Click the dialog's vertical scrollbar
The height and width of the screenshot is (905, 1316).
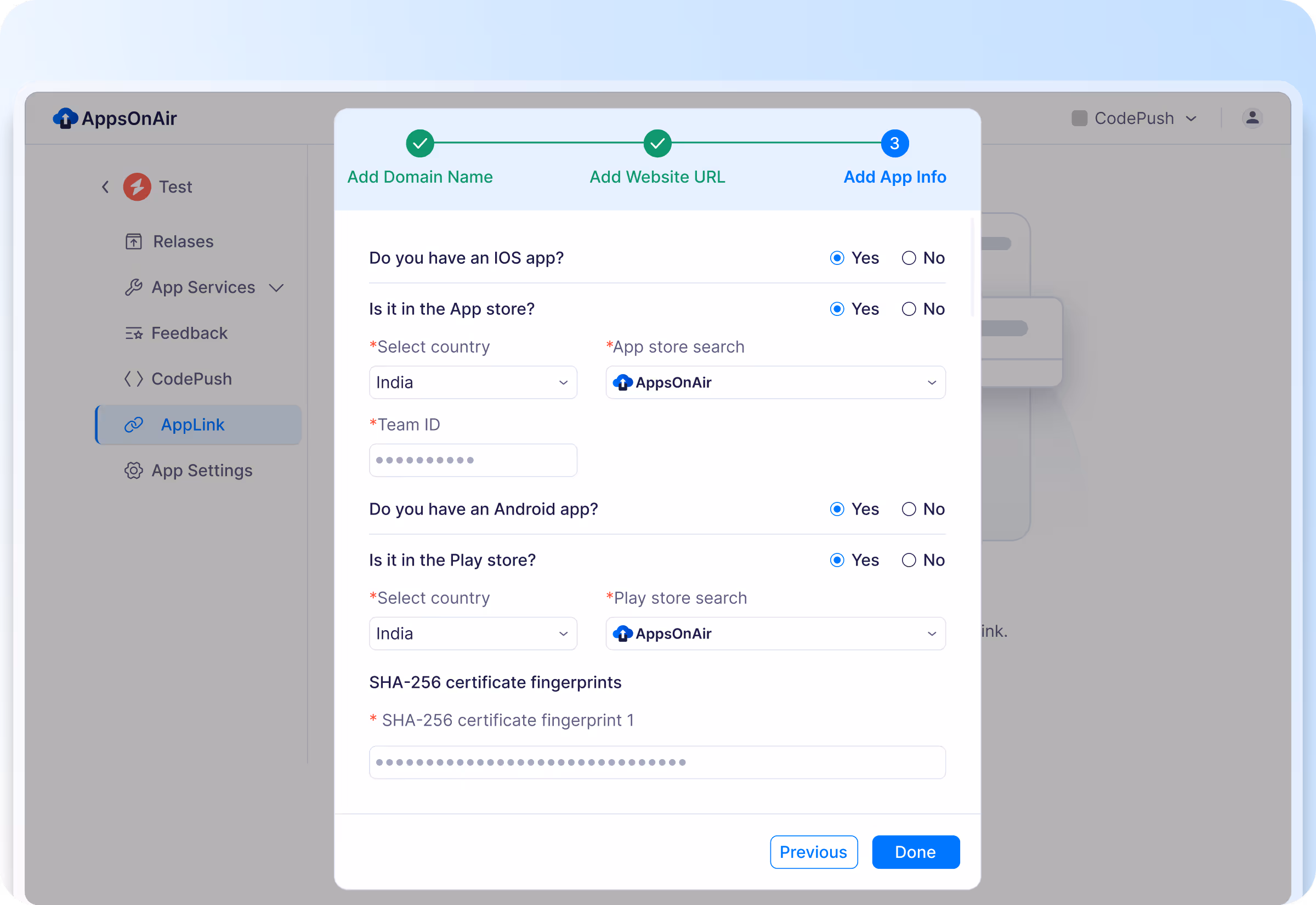(x=972, y=268)
